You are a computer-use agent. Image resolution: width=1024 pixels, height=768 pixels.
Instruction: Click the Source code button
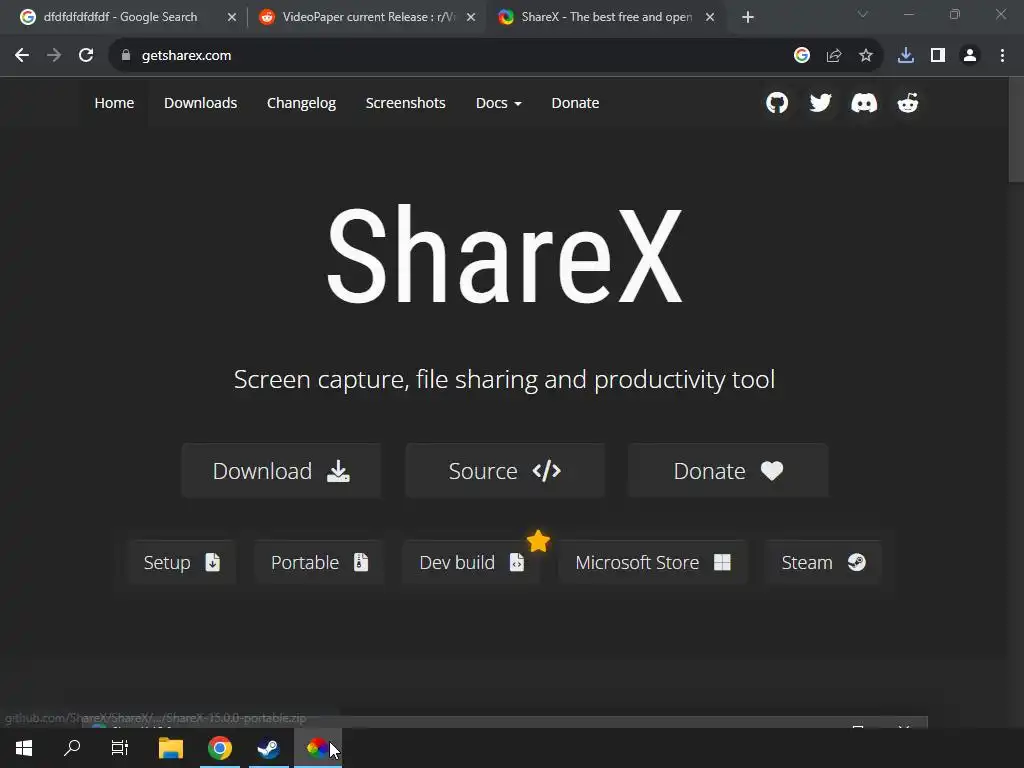click(505, 471)
